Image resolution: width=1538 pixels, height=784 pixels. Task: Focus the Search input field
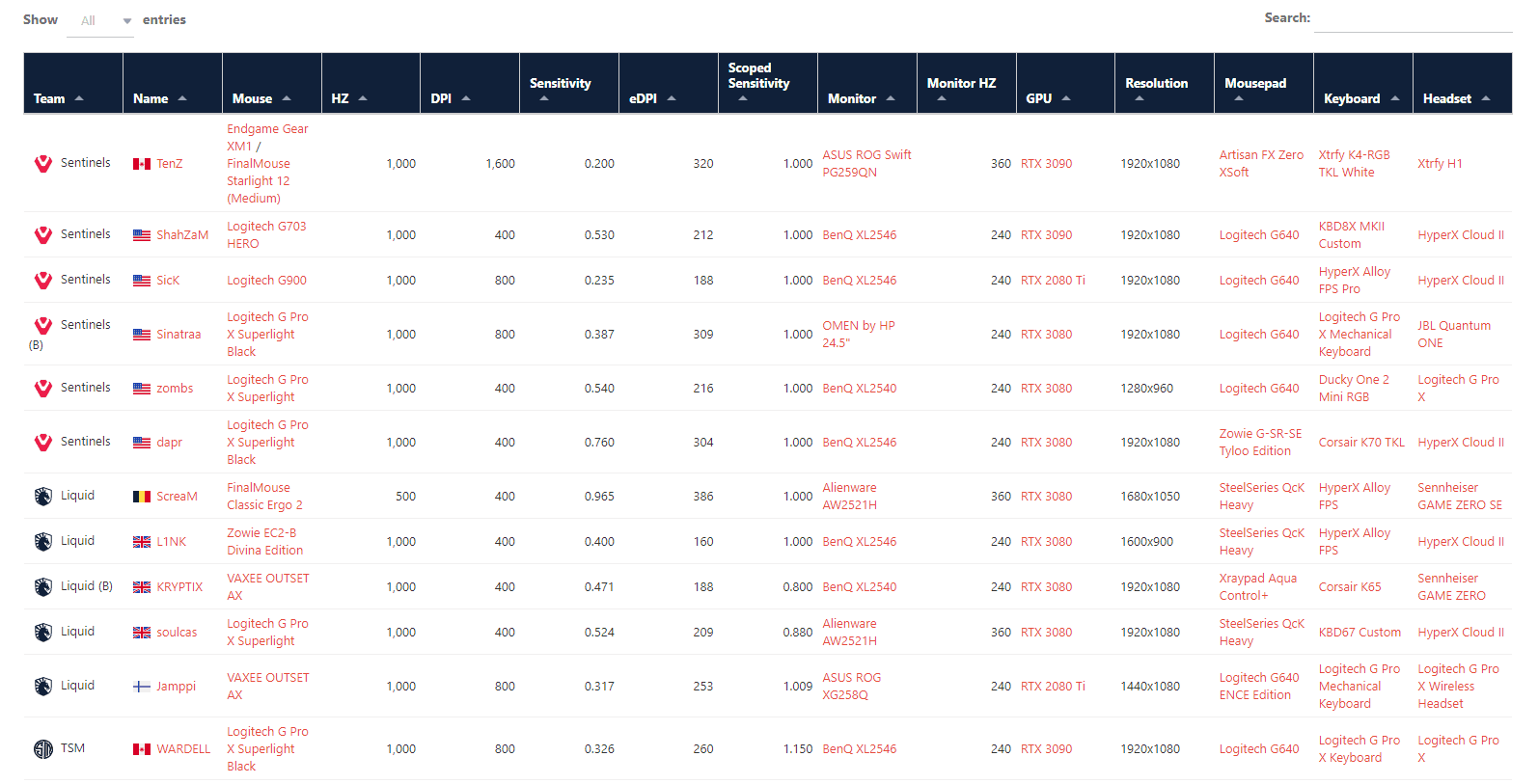click(x=1414, y=18)
